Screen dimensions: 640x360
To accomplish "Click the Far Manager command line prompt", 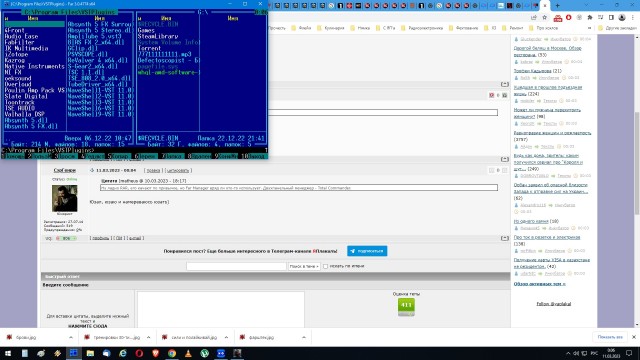I will 135,150.
